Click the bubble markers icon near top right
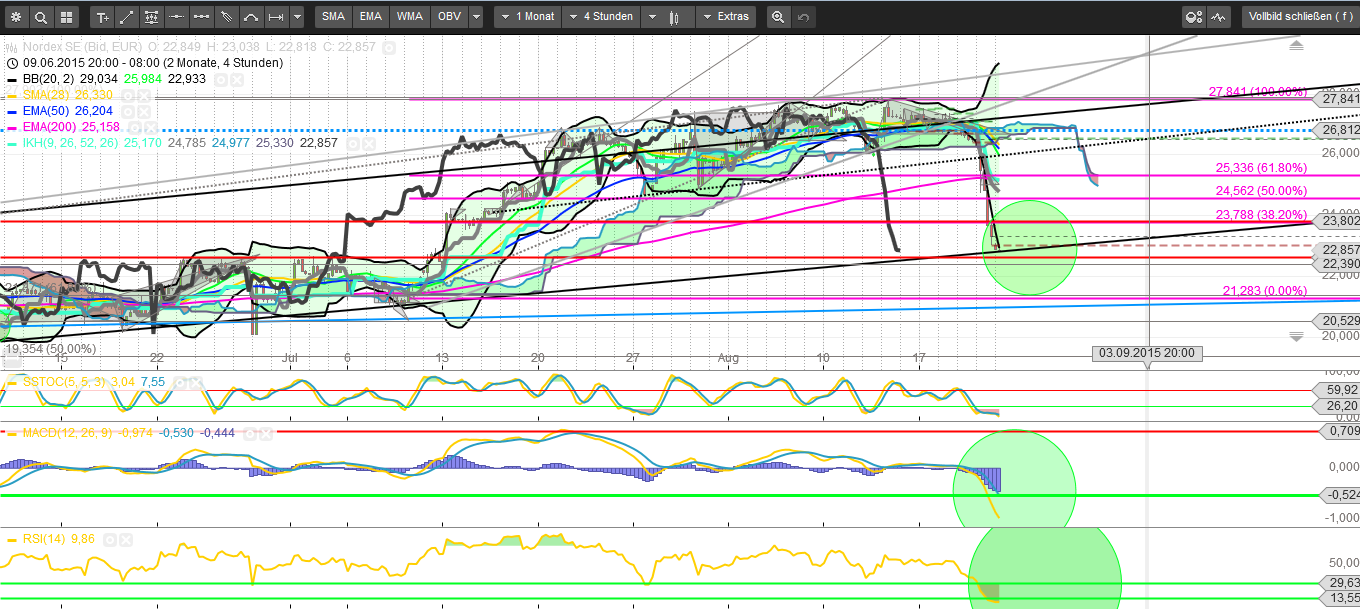Viewport: 1360px width, 609px height. (x=1193, y=17)
